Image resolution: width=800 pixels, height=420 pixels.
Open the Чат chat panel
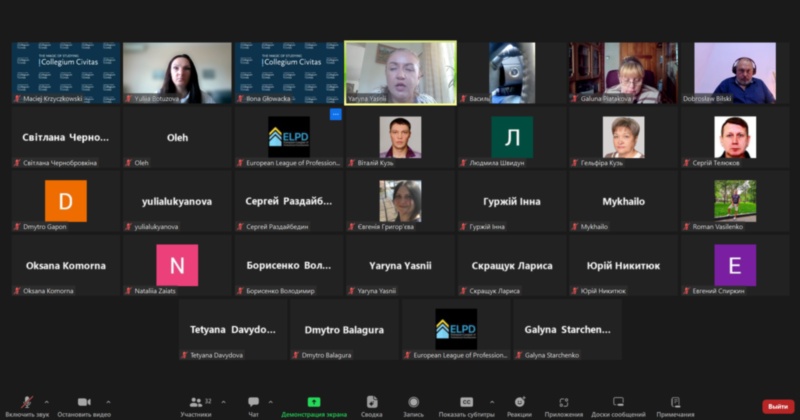pos(253,402)
